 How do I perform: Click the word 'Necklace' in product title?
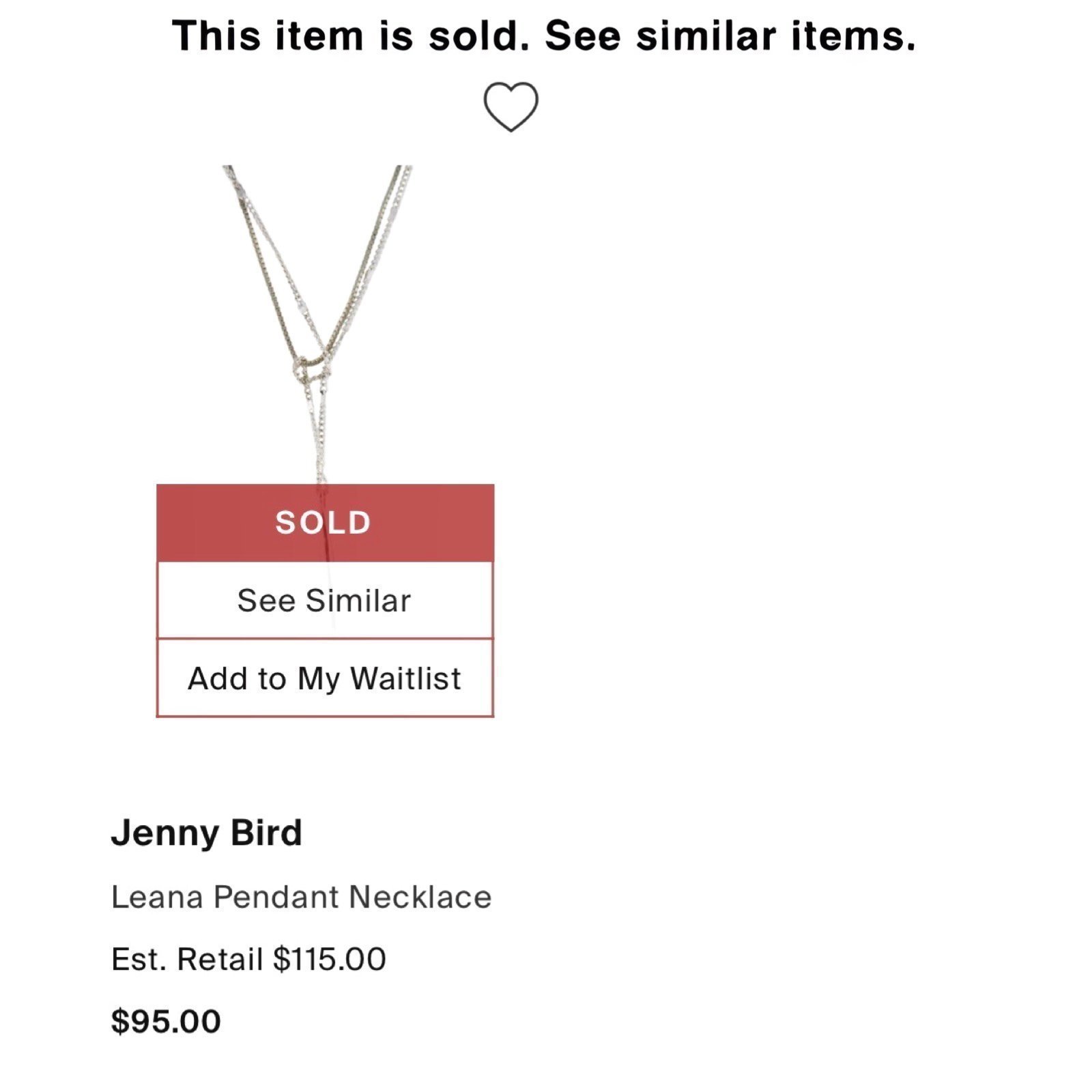(x=420, y=897)
